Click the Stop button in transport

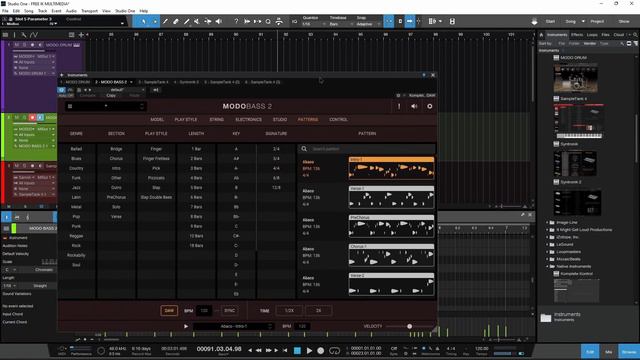[x=297, y=351]
